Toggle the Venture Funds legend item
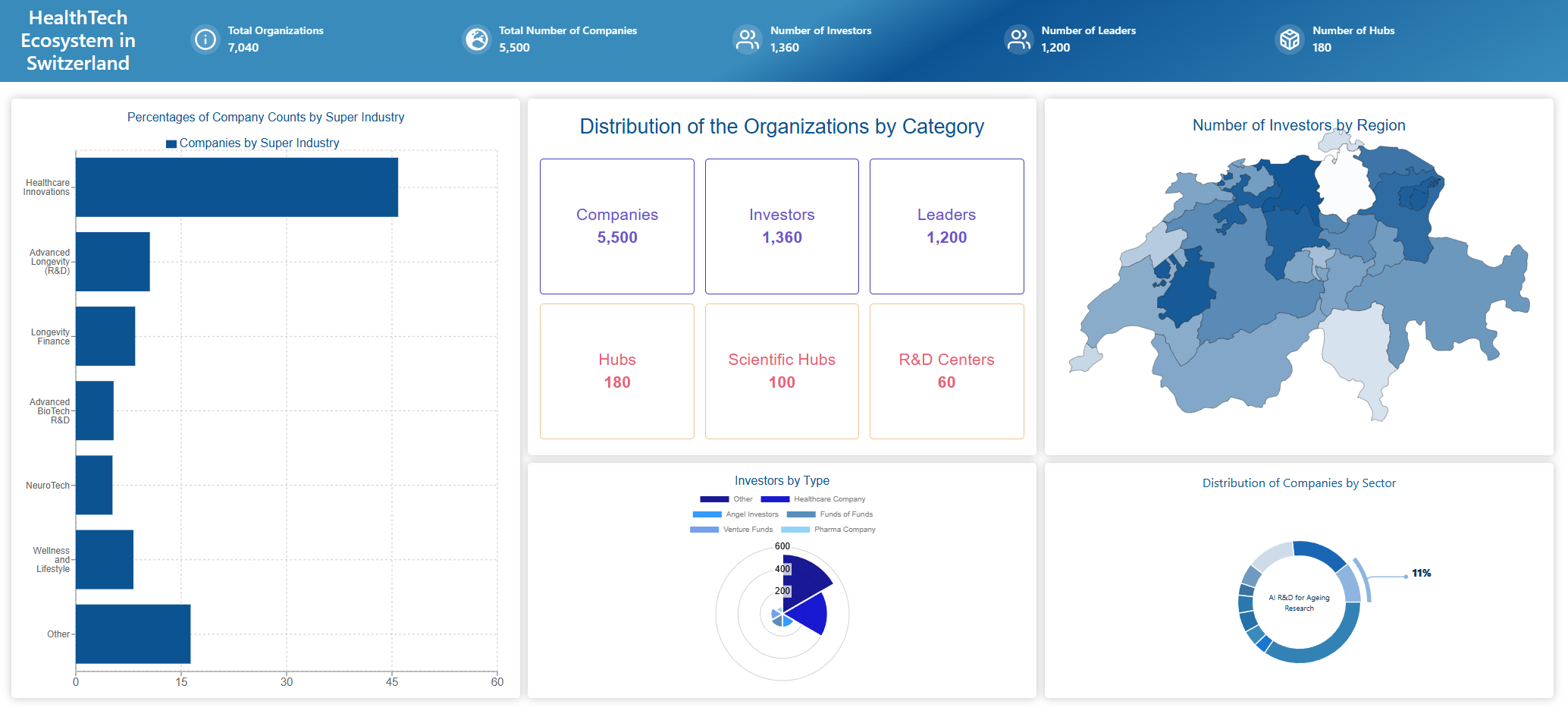 (x=732, y=530)
